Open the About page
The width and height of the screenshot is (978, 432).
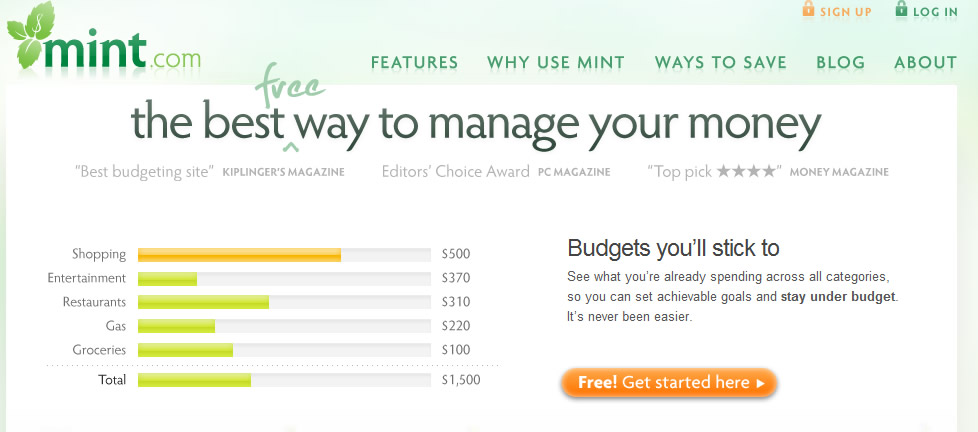925,63
